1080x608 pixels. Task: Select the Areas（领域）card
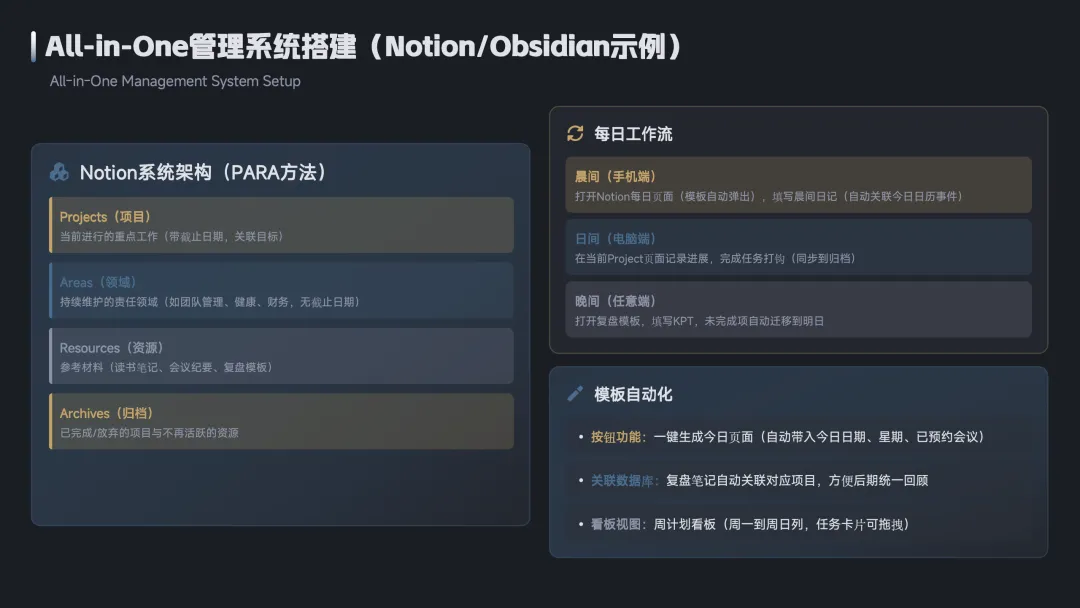point(281,291)
